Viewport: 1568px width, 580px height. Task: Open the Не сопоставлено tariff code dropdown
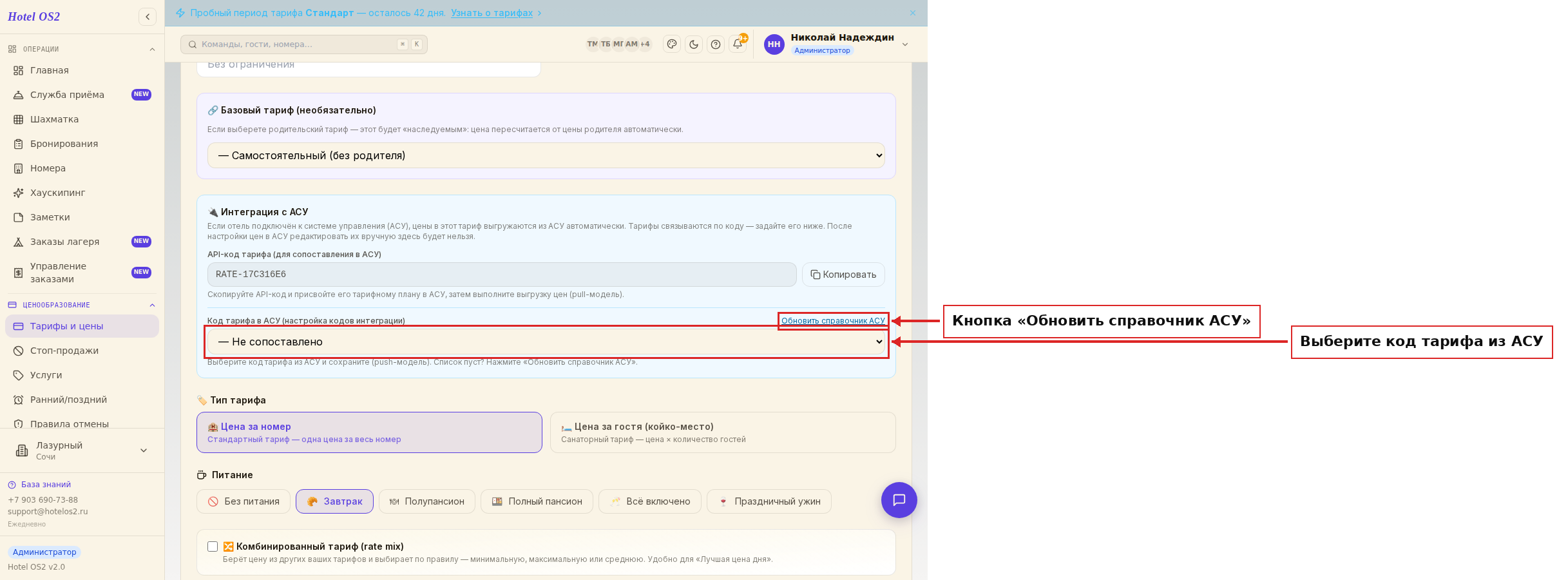546,342
